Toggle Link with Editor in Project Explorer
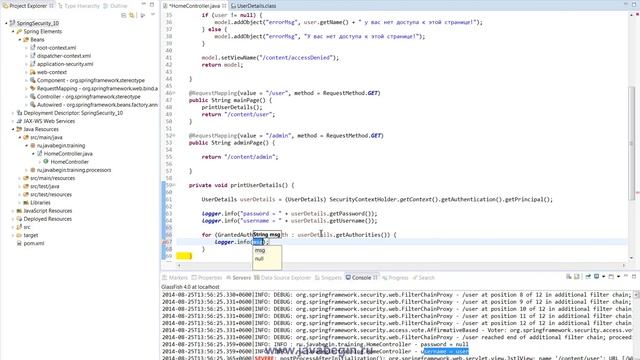Viewport: 640px width, 360px height. point(132,15)
